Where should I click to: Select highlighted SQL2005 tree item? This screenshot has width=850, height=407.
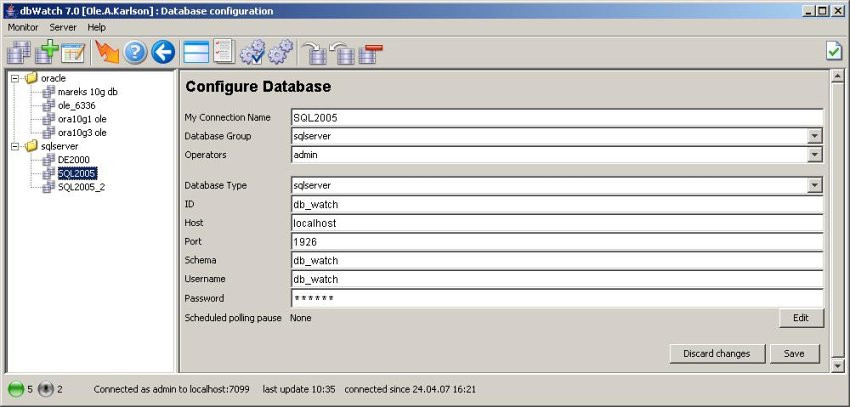click(x=77, y=173)
